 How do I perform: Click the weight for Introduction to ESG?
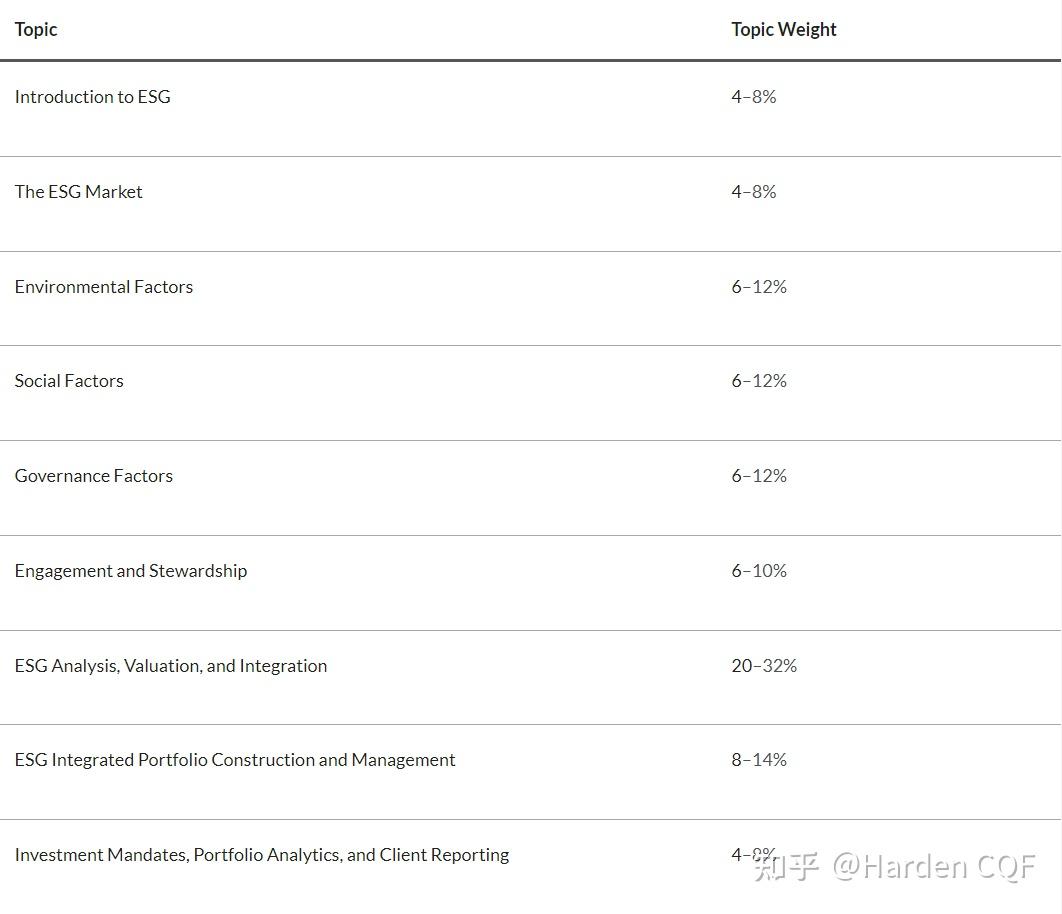pyautogui.click(x=753, y=97)
